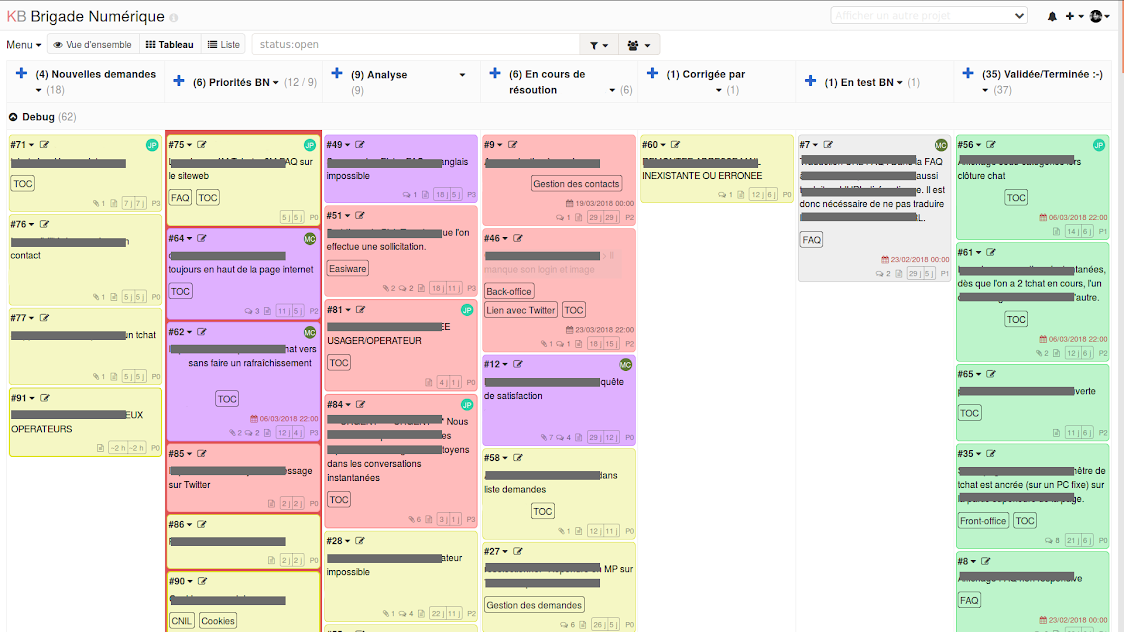Open the En test BN column dropdown
1124x632 pixels.
(900, 83)
